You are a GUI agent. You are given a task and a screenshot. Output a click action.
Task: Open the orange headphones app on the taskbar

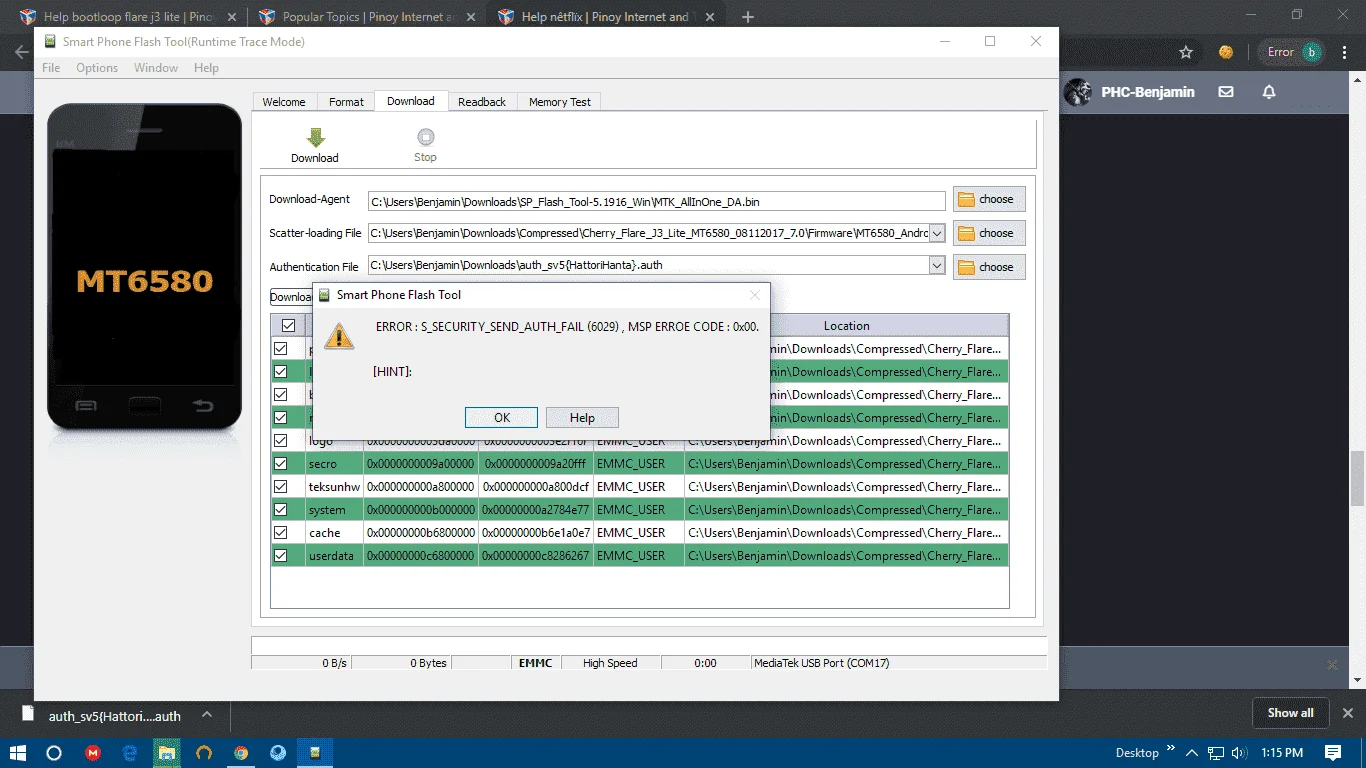(x=204, y=753)
